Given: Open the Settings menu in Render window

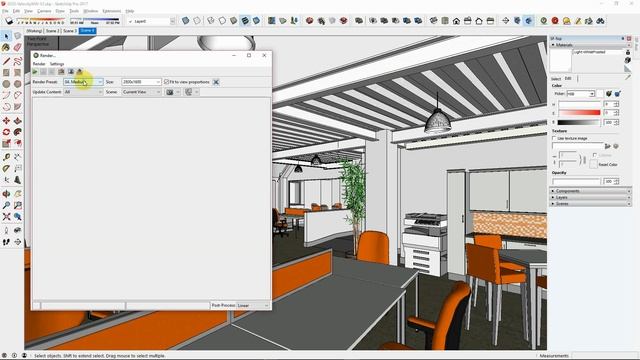Looking at the screenshot, I should [57, 64].
